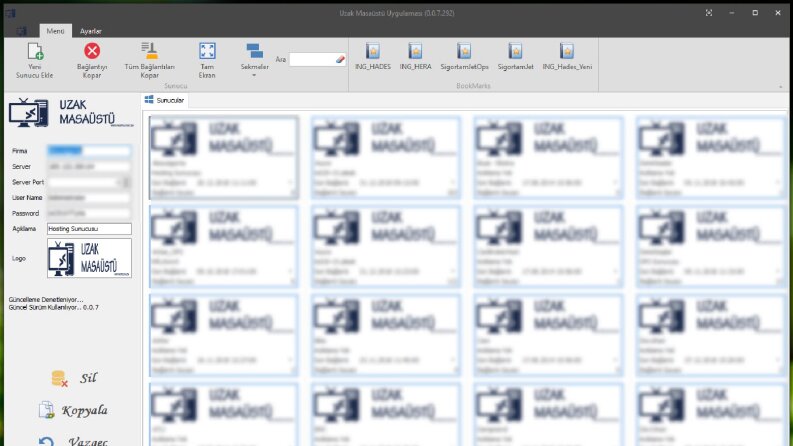Clear the search with the eraser icon

coord(340,60)
